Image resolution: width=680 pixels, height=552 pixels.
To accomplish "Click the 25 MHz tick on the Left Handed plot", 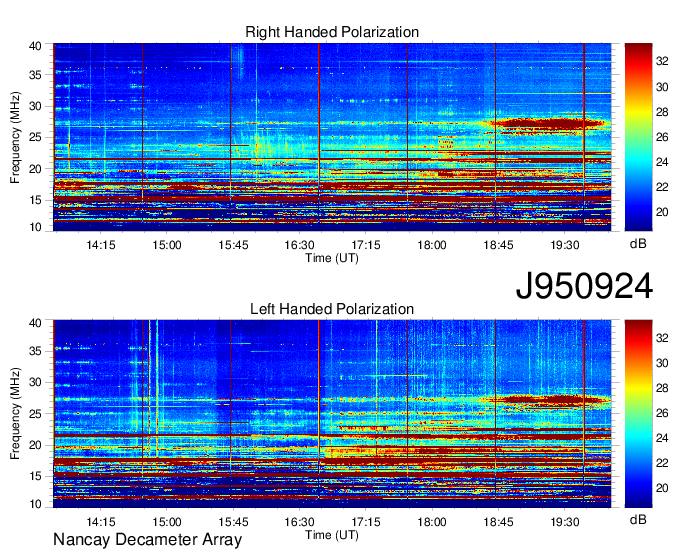I will click(36, 414).
